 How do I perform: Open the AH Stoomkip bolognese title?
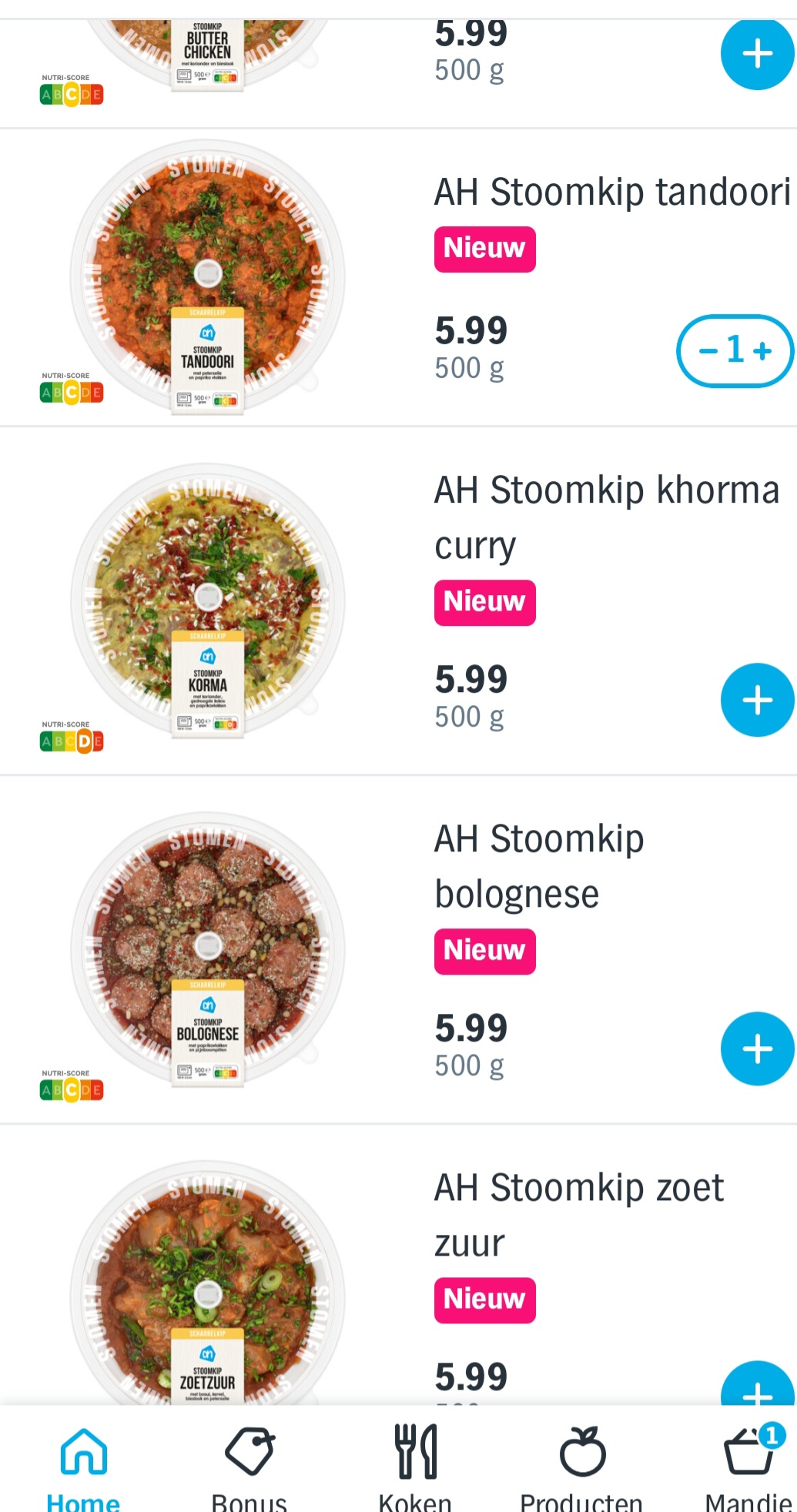(540, 866)
